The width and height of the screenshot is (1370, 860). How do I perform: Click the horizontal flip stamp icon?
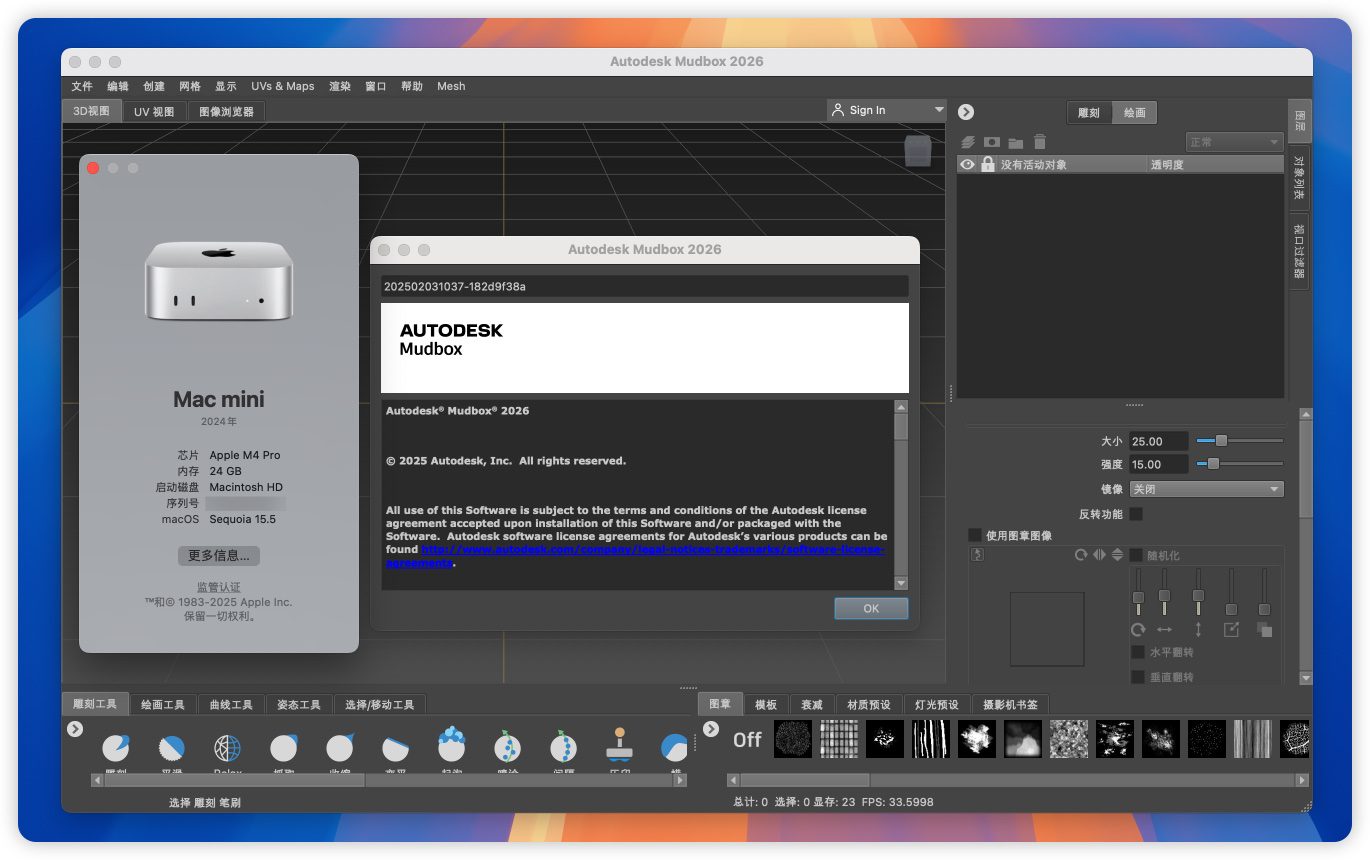(x=1099, y=555)
